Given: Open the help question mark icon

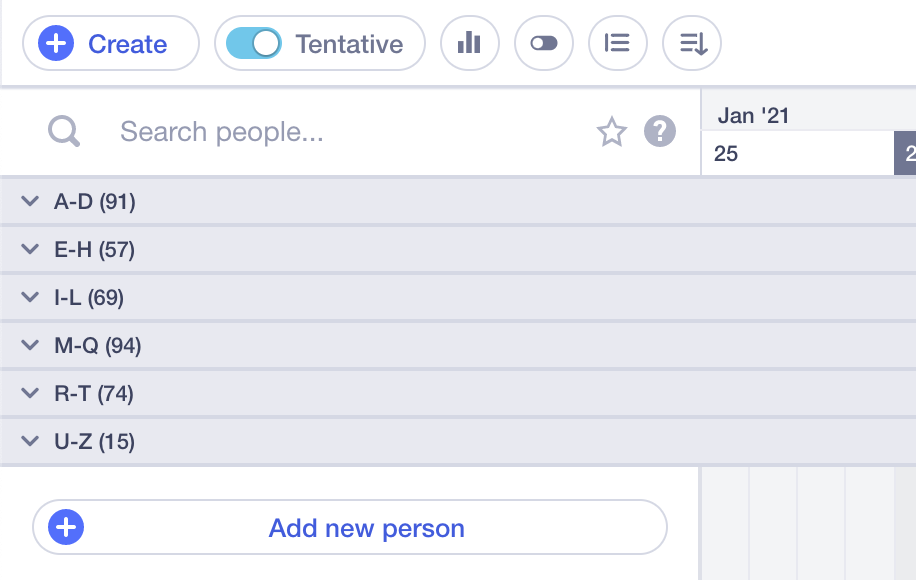Looking at the screenshot, I should [660, 131].
